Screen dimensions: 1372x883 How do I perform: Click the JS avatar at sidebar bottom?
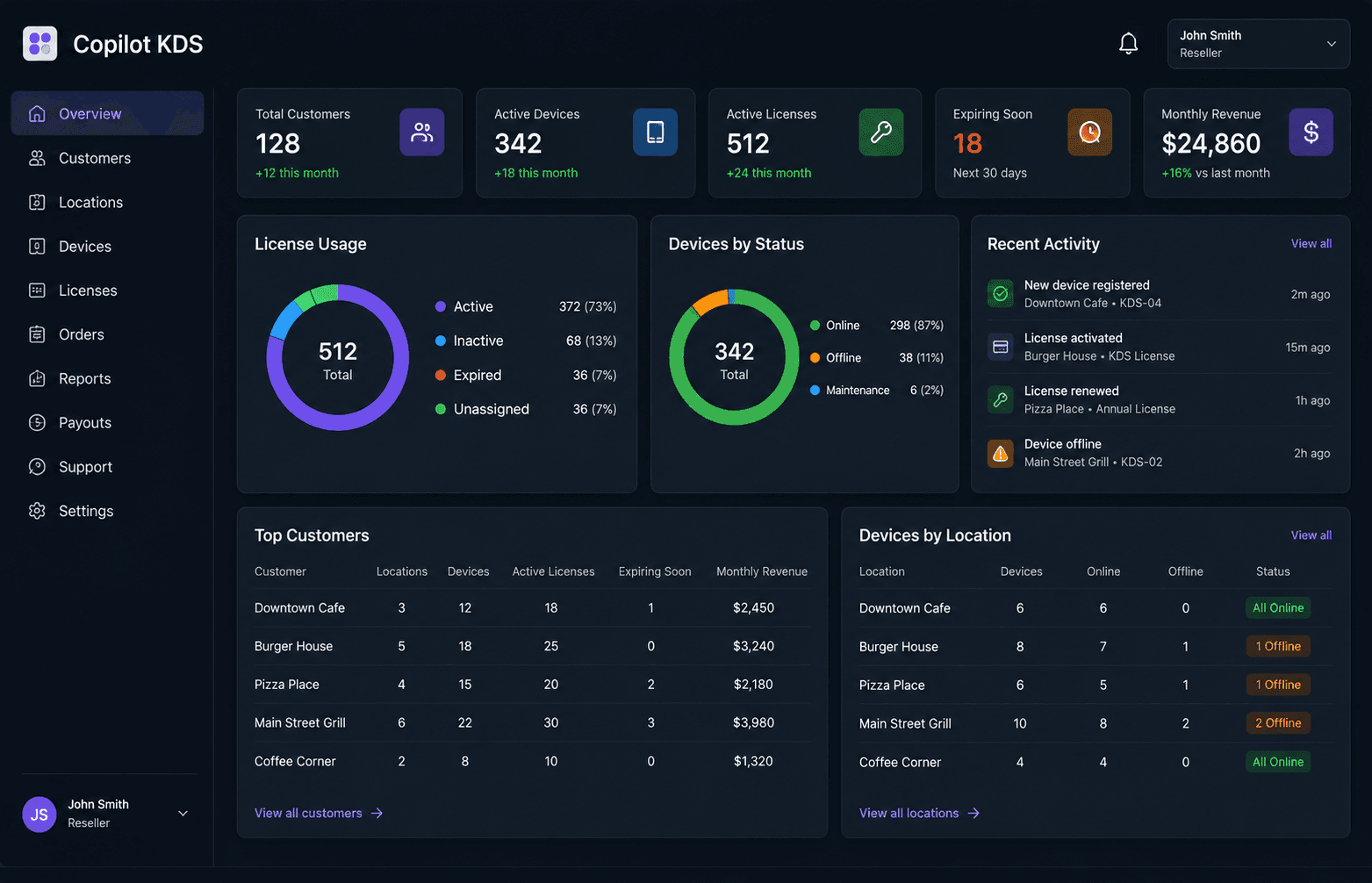click(x=40, y=815)
